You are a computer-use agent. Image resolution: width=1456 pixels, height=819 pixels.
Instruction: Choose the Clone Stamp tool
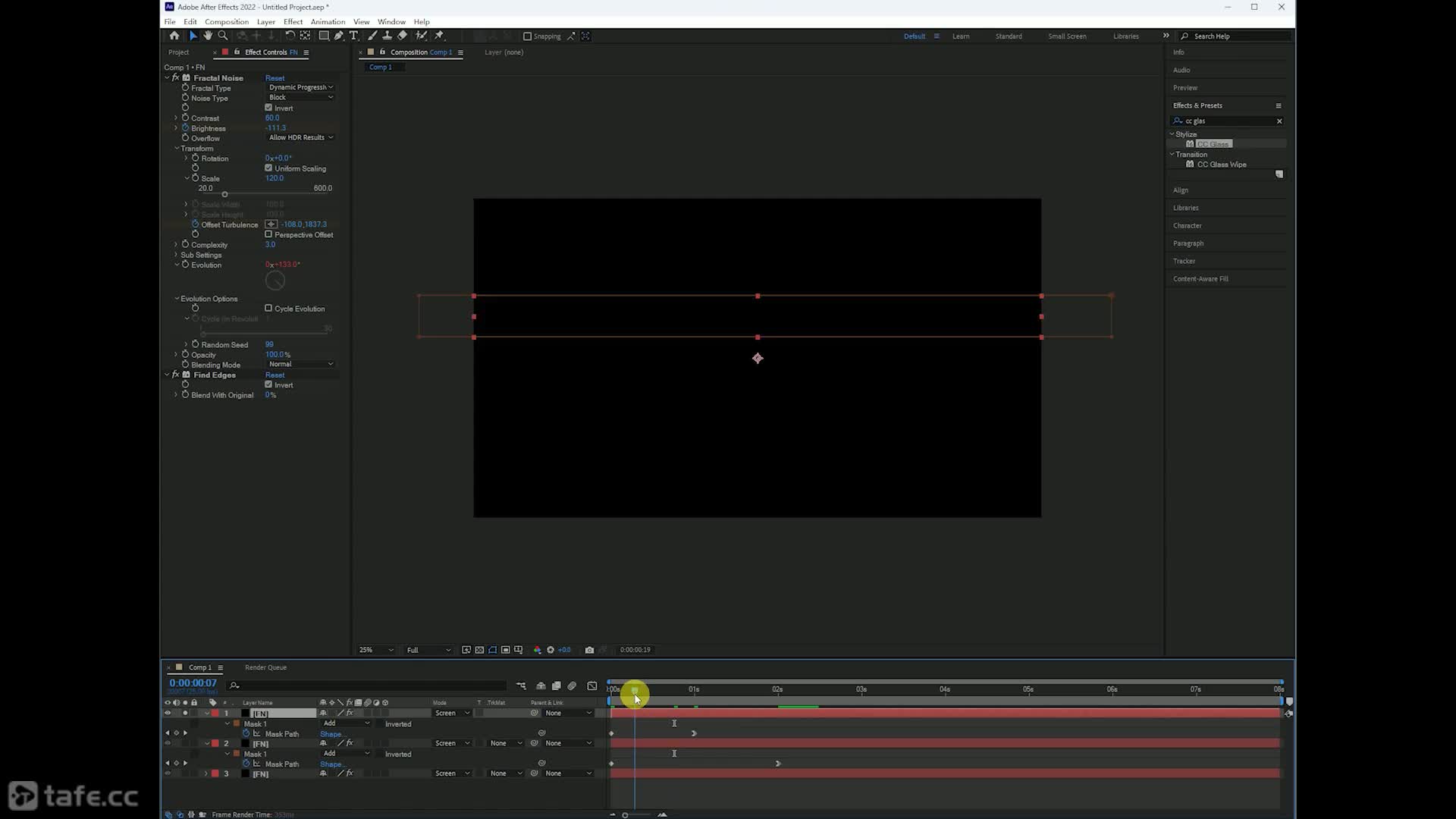[387, 36]
